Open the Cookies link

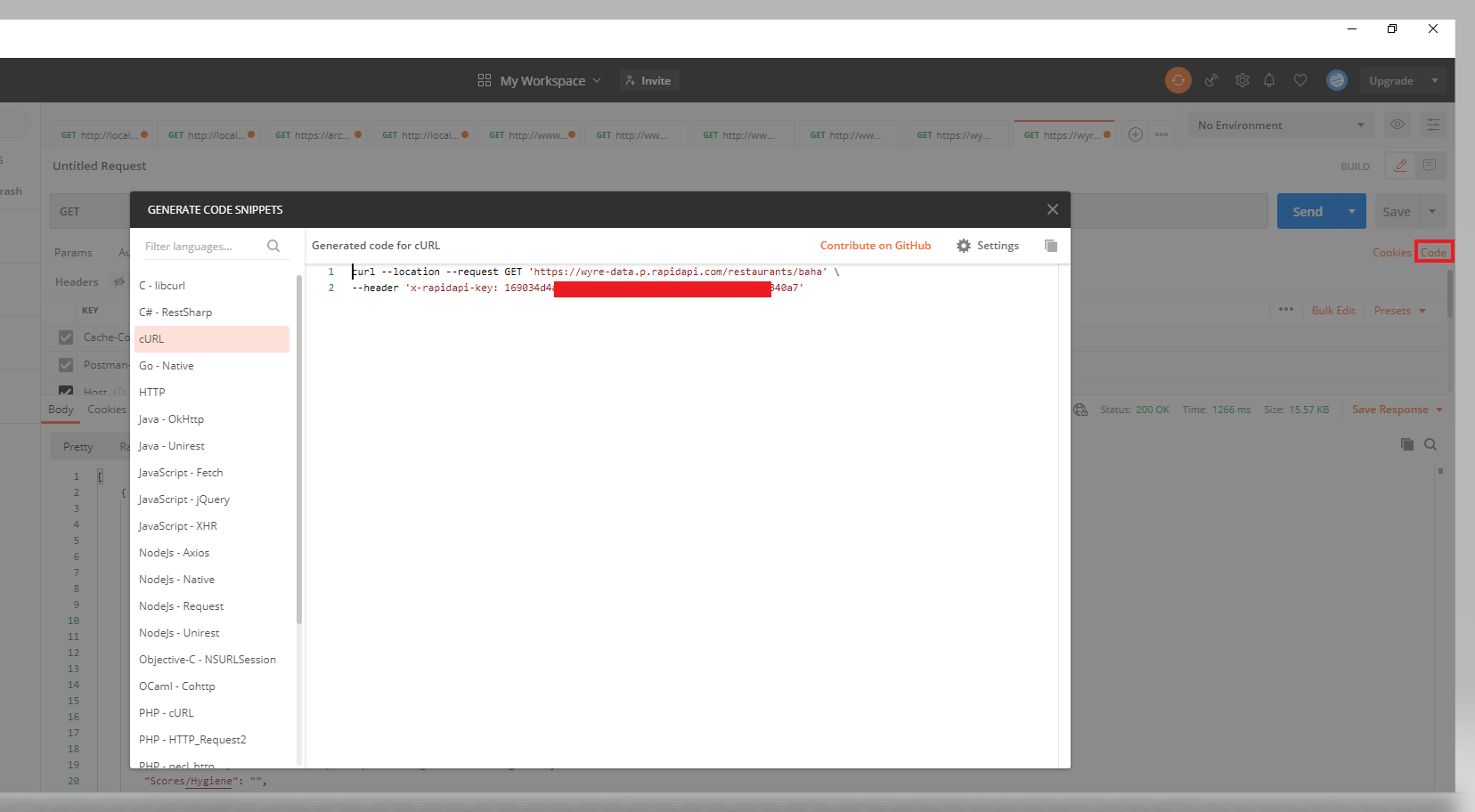1391,253
